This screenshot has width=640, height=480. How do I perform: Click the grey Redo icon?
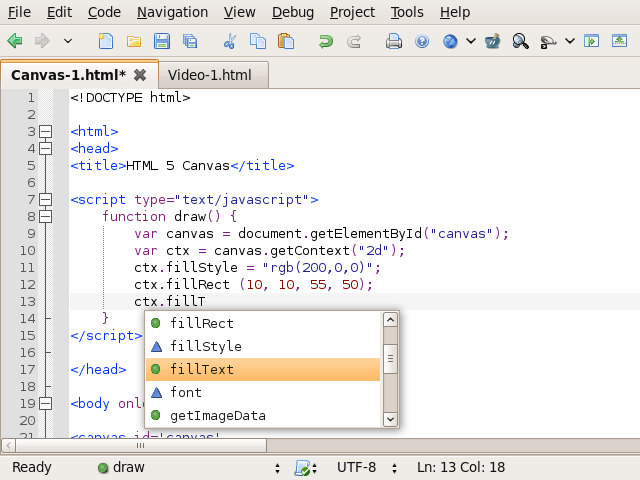(354, 41)
